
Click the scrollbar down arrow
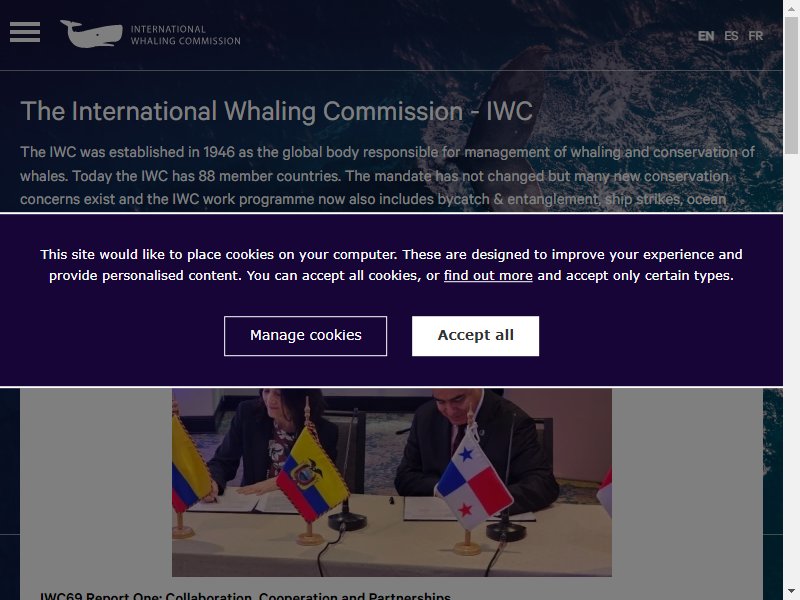click(x=791, y=594)
